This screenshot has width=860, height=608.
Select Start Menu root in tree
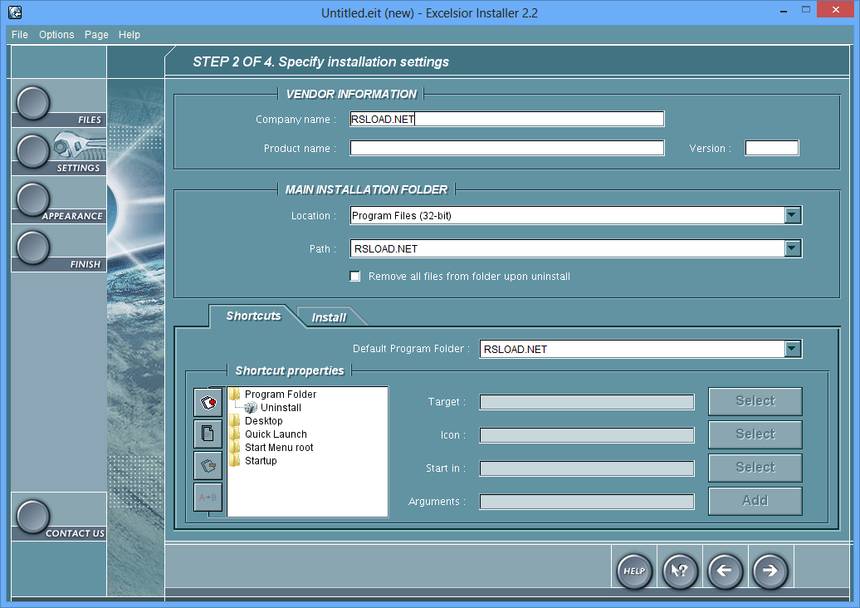279,447
